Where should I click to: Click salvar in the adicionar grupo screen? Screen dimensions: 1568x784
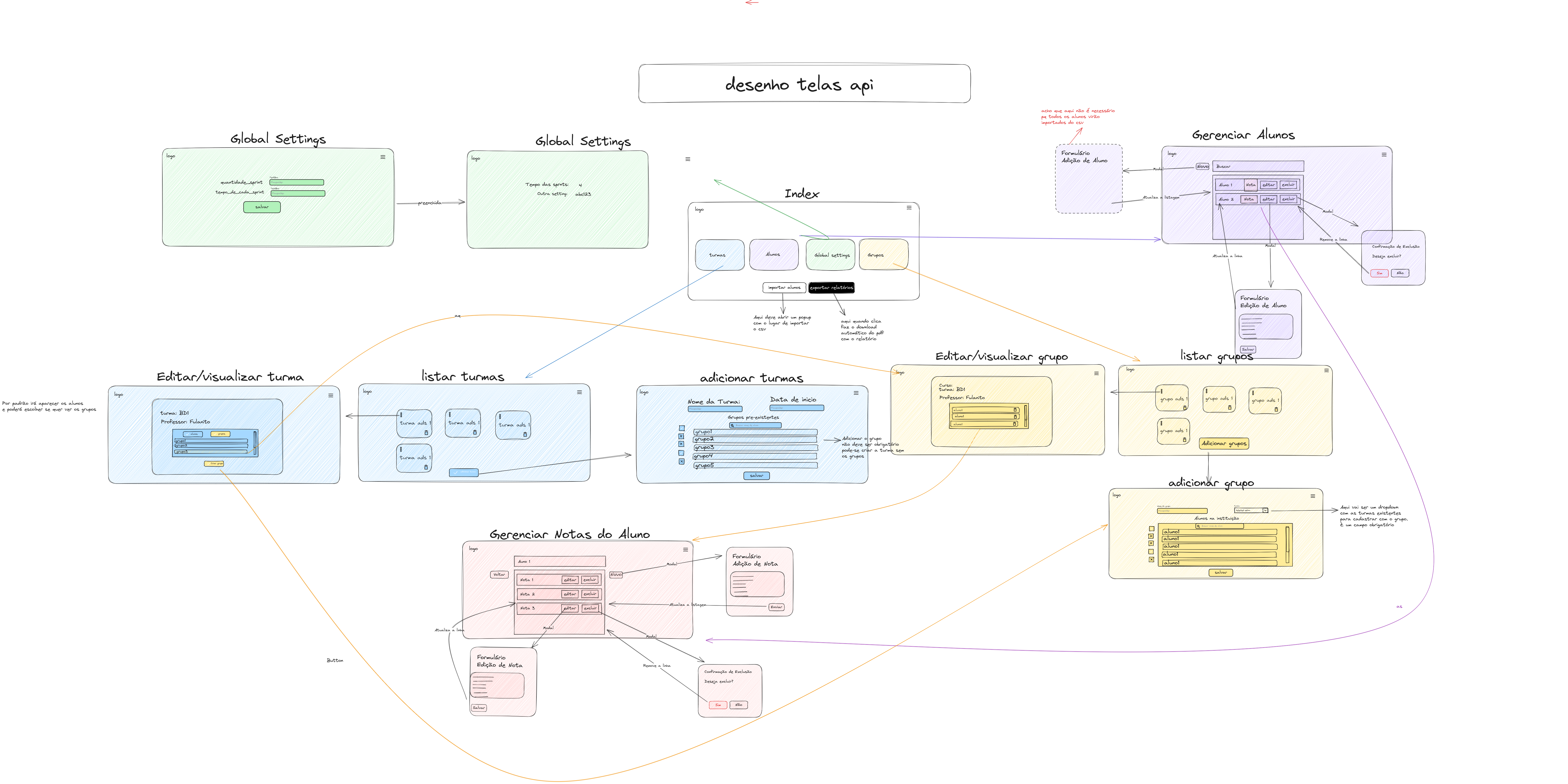1220,573
